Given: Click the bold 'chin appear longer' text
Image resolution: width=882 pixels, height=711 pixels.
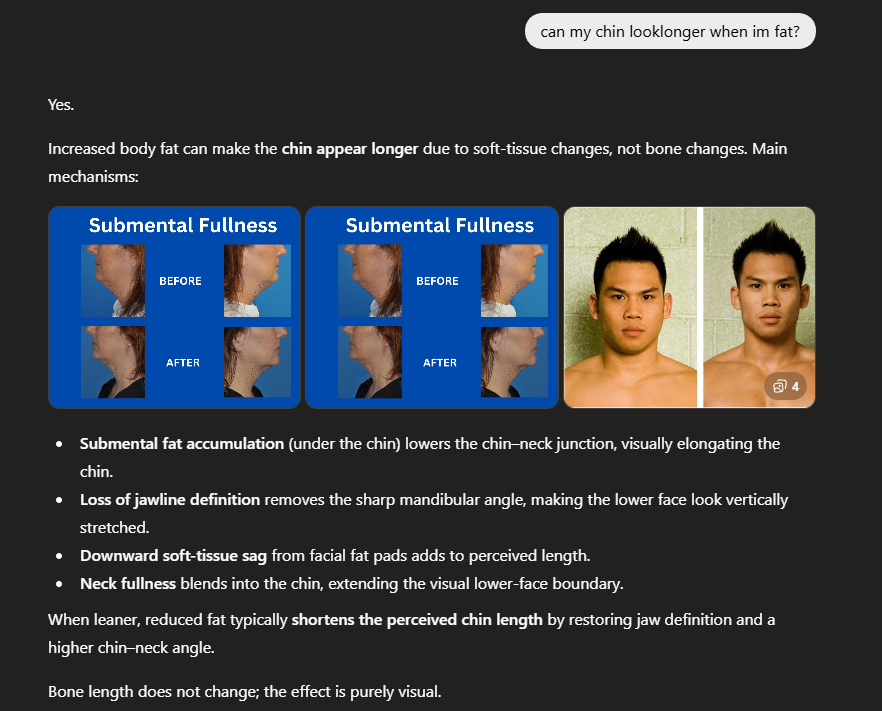Looking at the screenshot, I should tap(350, 148).
